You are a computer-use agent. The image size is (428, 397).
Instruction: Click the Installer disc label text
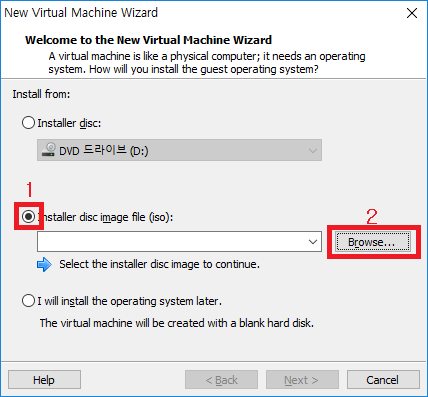69,123
